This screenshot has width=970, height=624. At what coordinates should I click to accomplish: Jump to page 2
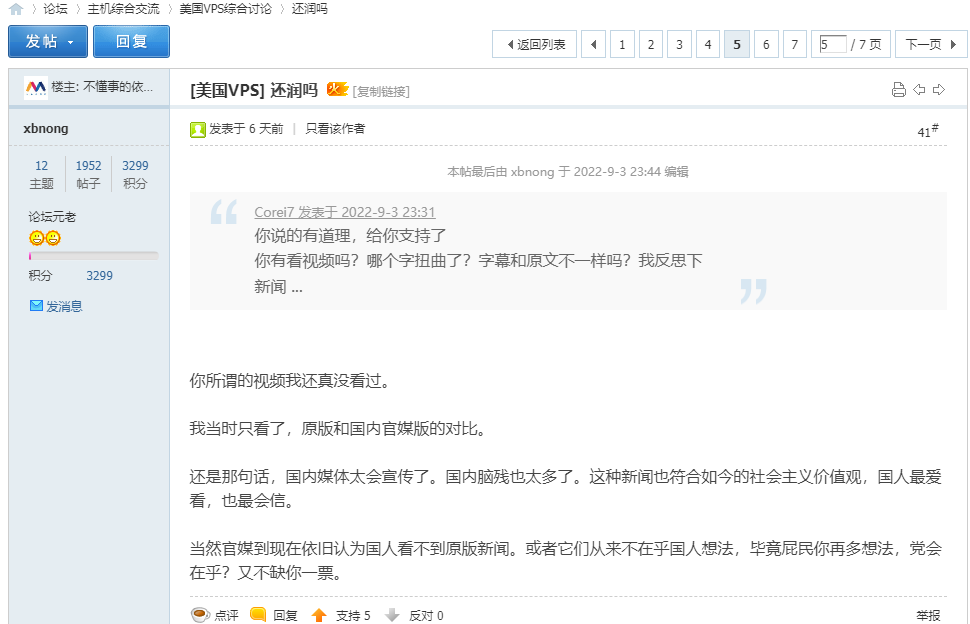651,44
